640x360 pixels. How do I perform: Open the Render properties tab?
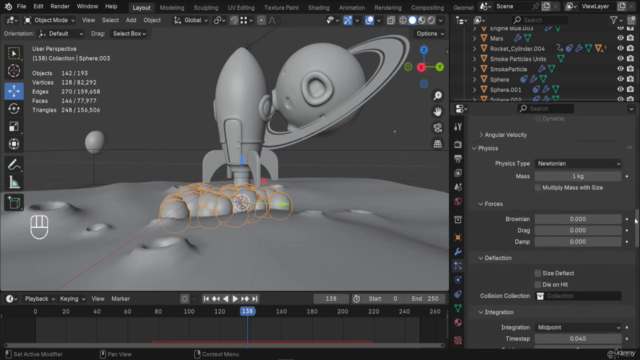[x=458, y=144]
